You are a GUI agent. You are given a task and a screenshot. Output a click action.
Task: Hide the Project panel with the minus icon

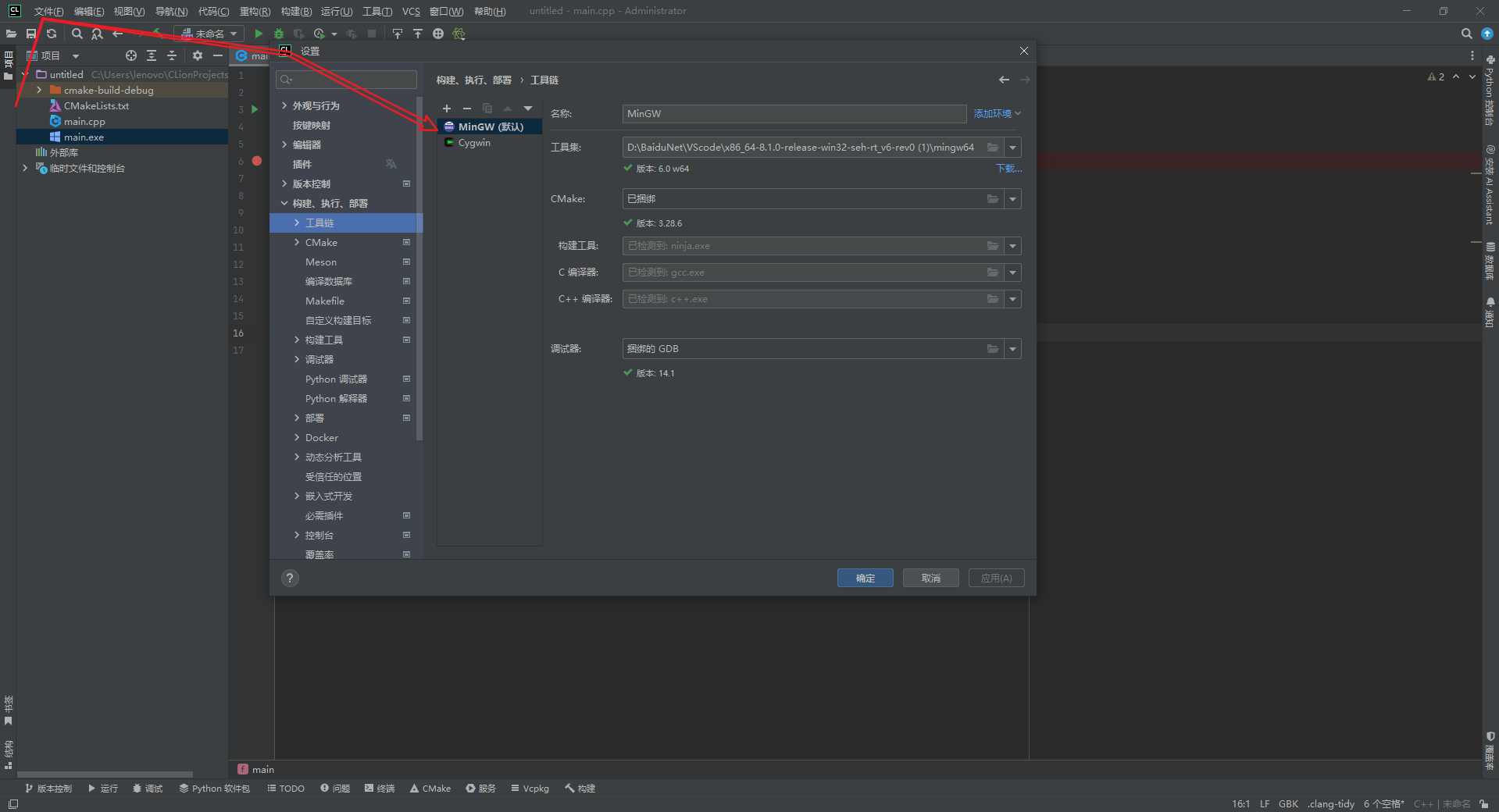218,55
